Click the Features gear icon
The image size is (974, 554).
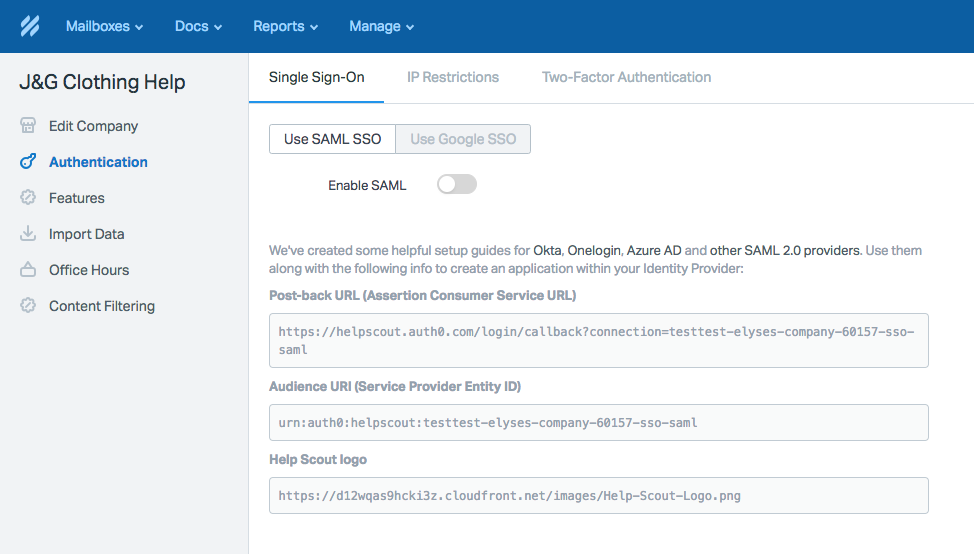[x=28, y=198]
